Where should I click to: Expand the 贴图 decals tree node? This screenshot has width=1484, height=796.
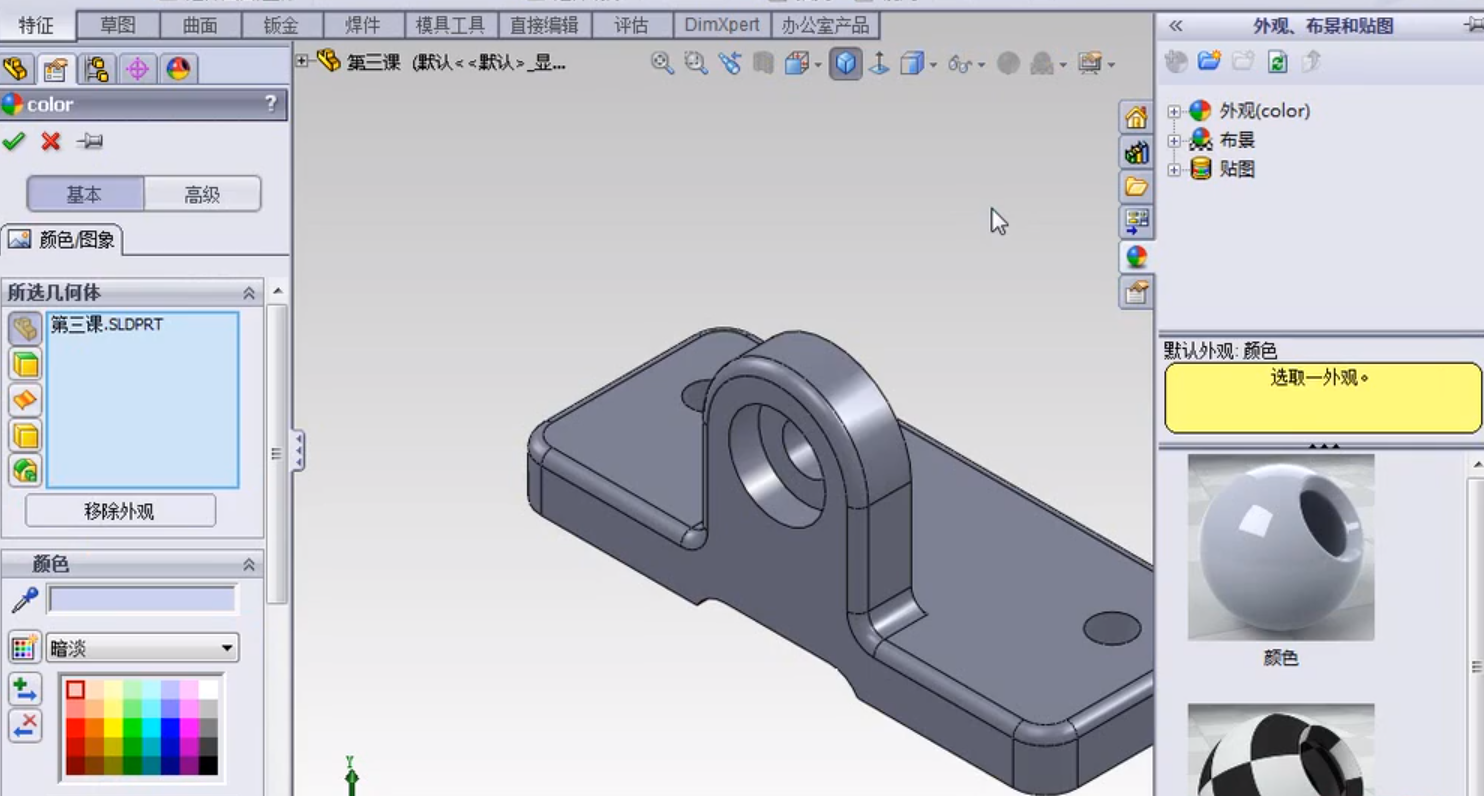click(1174, 170)
